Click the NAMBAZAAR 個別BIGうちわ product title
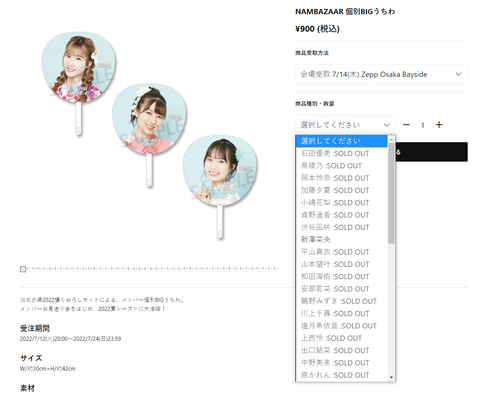Image resolution: width=480 pixels, height=393 pixels. pyautogui.click(x=345, y=12)
